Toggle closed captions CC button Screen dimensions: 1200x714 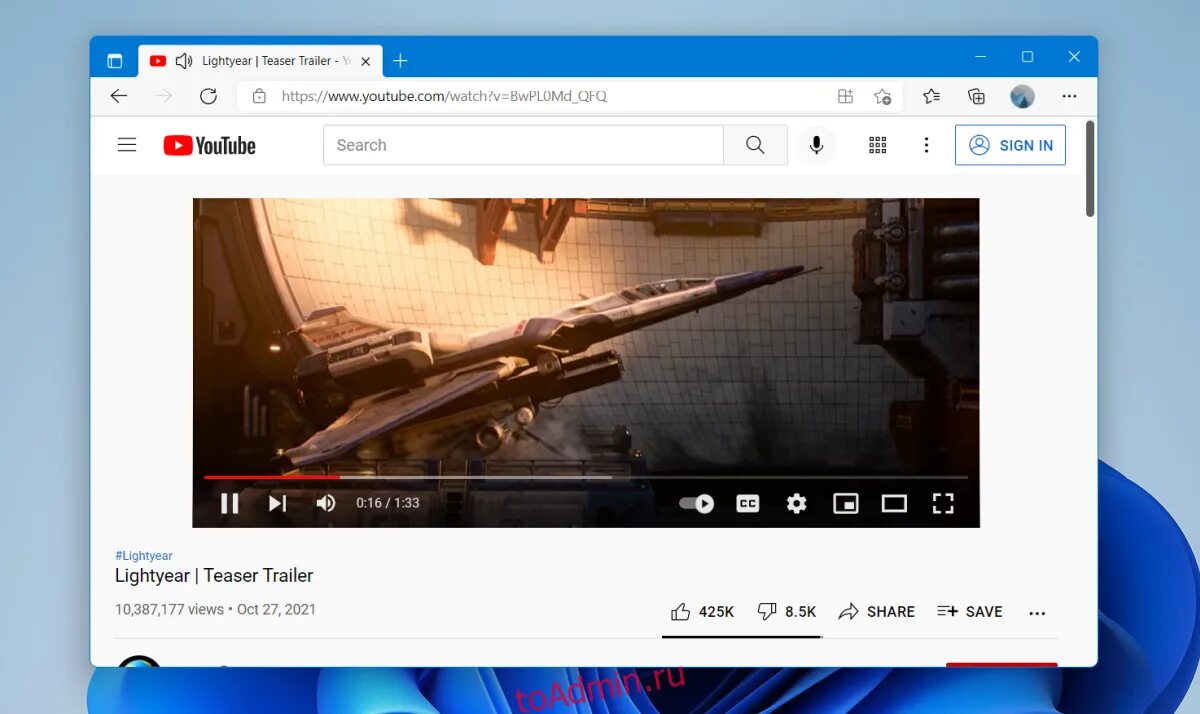[x=747, y=503]
